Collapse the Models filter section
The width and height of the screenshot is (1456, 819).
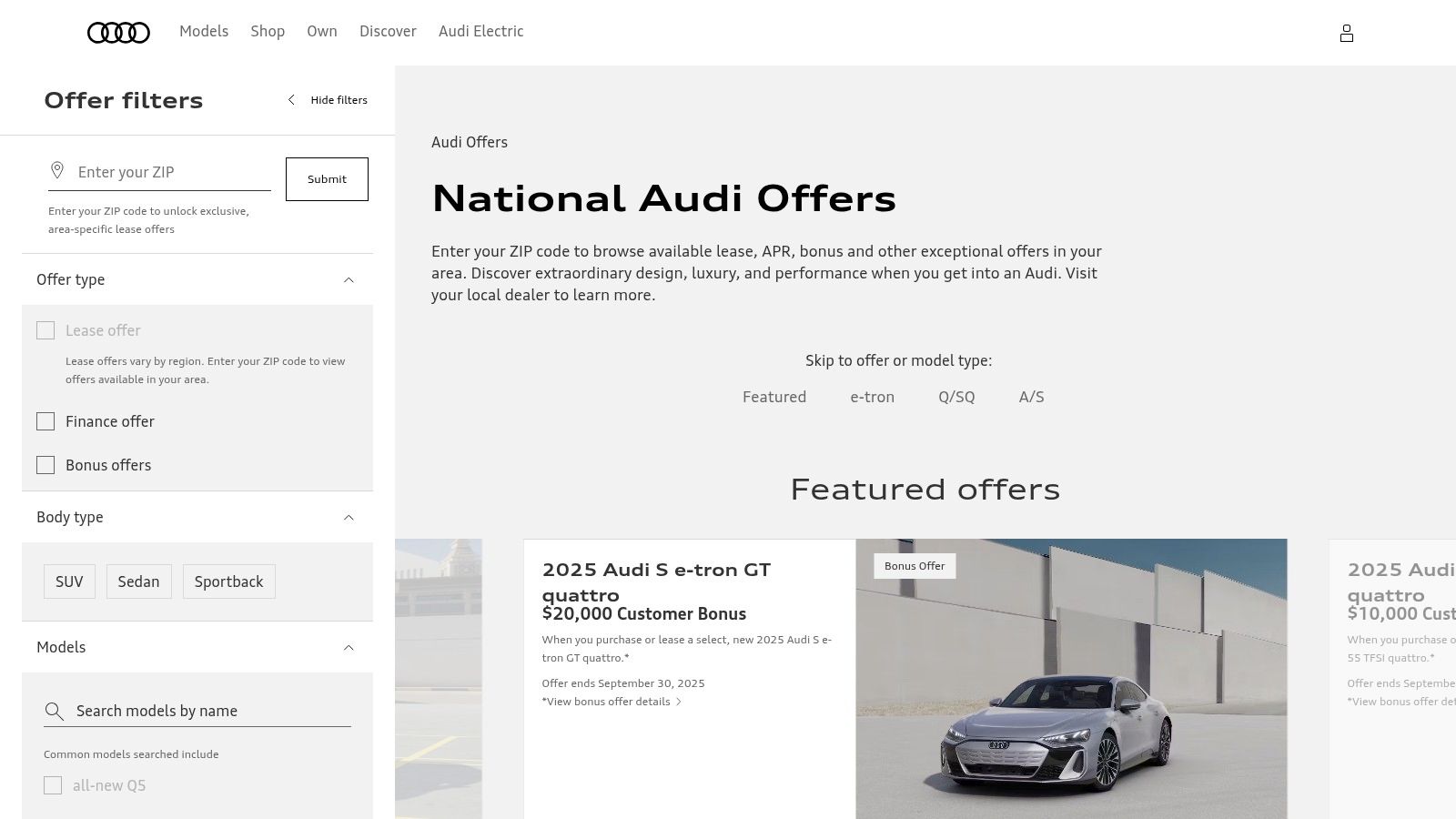pyautogui.click(x=197, y=647)
